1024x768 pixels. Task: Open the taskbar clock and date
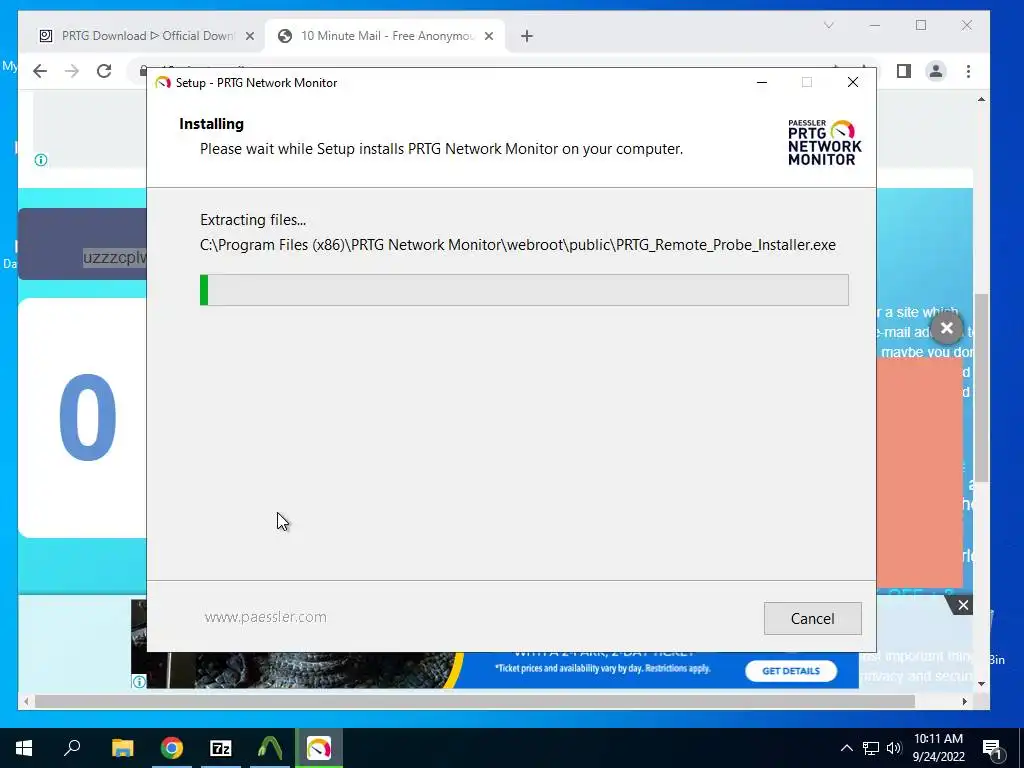click(x=938, y=748)
